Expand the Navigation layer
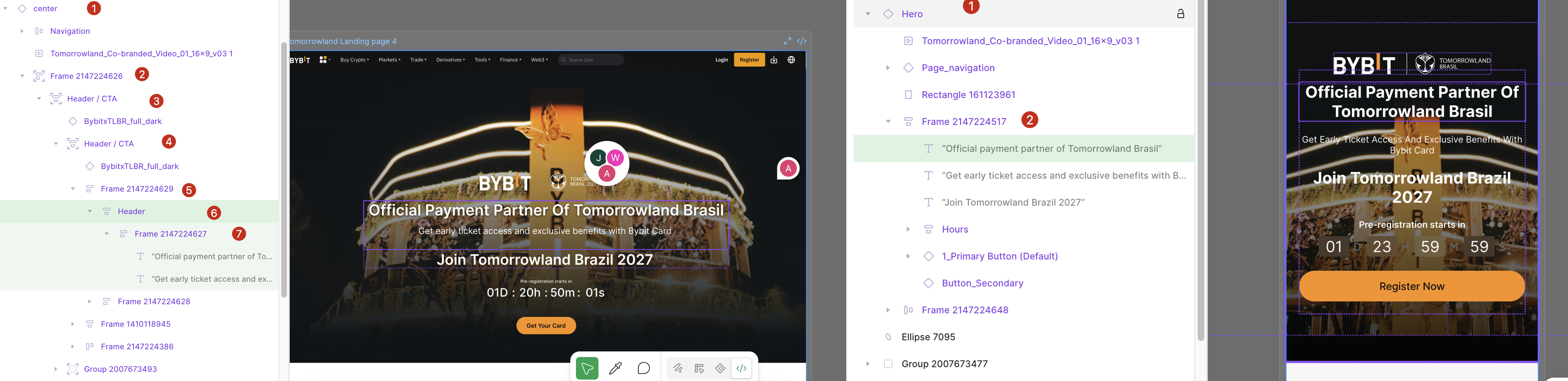This screenshot has width=1568, height=381. 22,31
